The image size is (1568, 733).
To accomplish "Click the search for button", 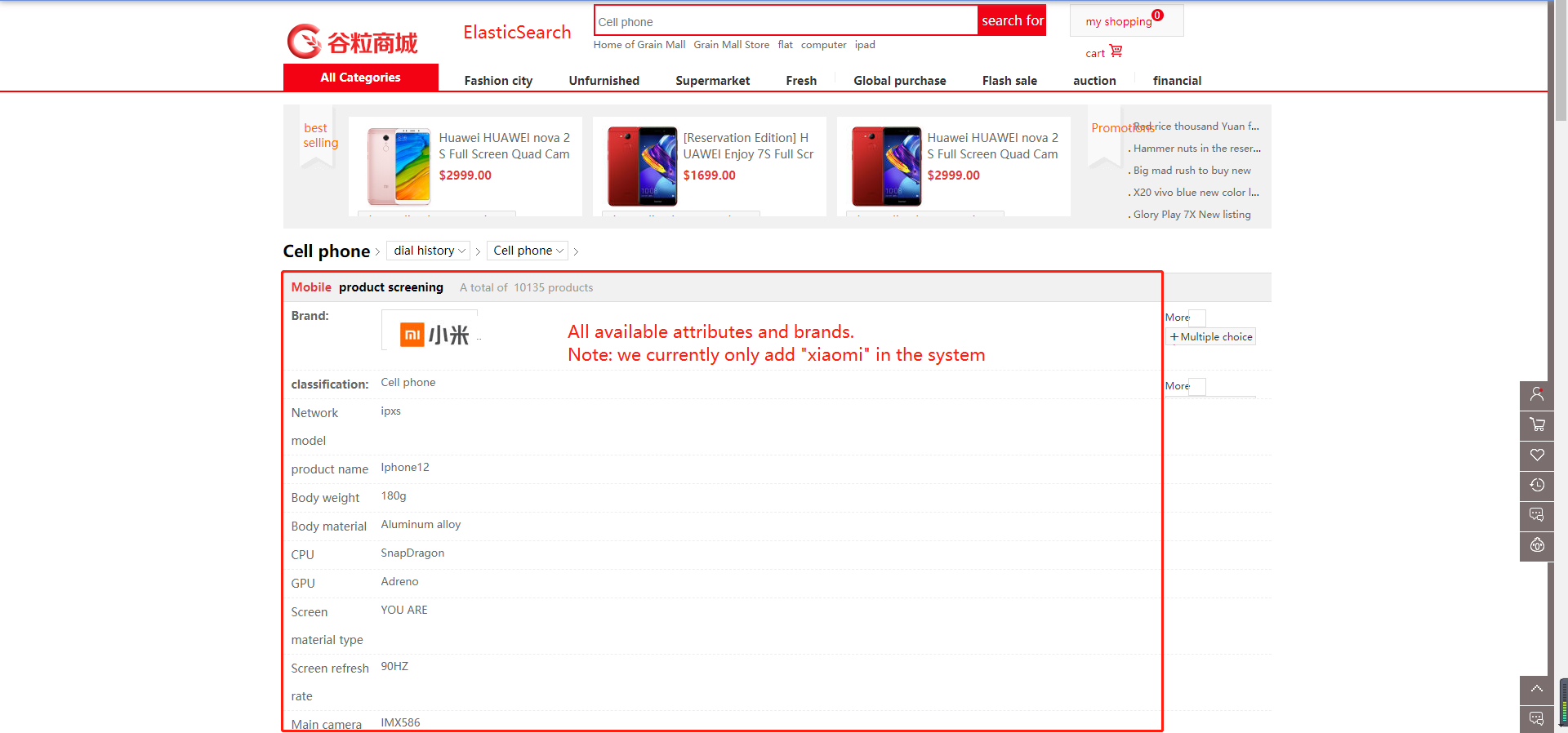I will click(1012, 20).
